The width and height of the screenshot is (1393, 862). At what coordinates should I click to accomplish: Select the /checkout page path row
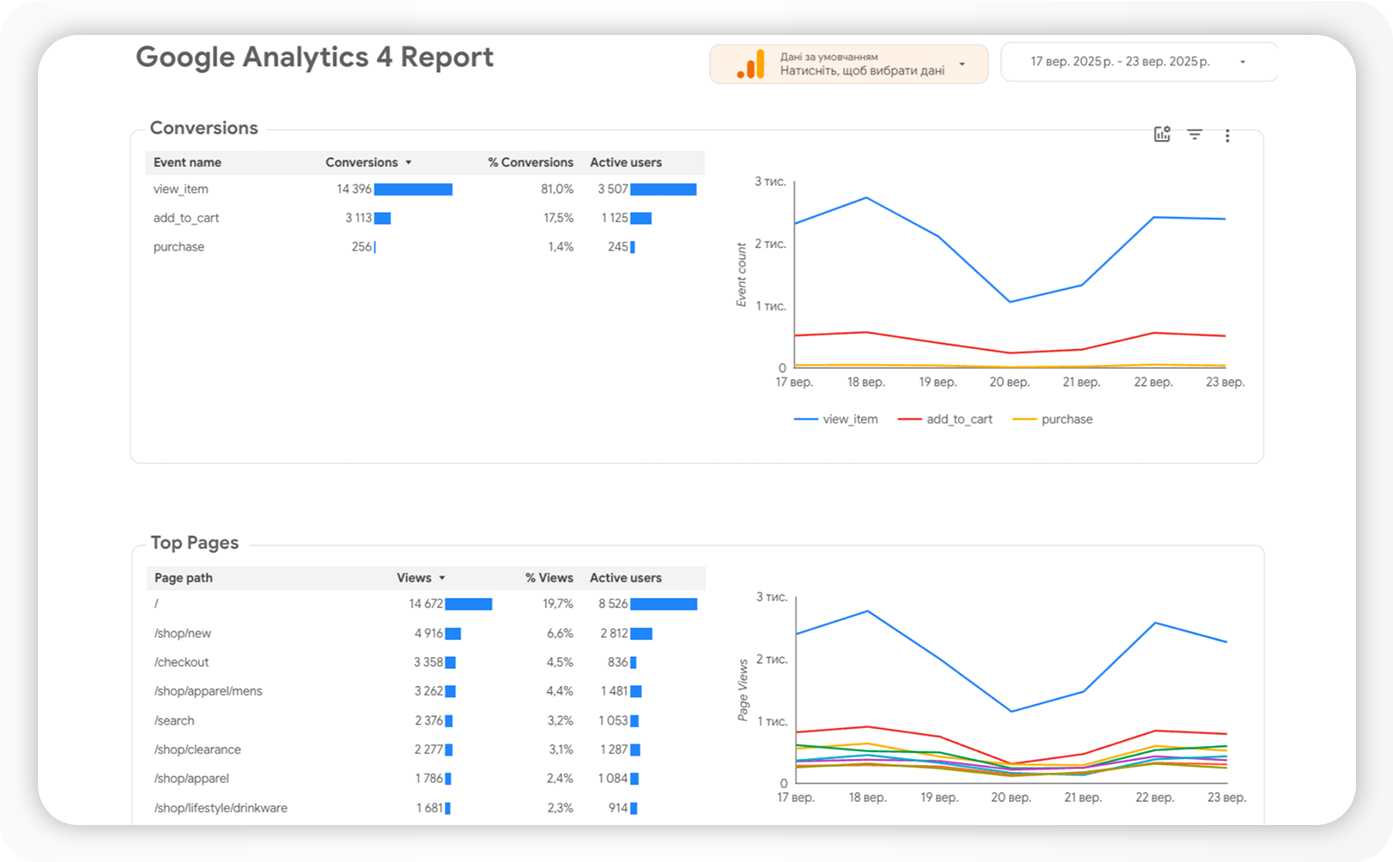click(181, 662)
